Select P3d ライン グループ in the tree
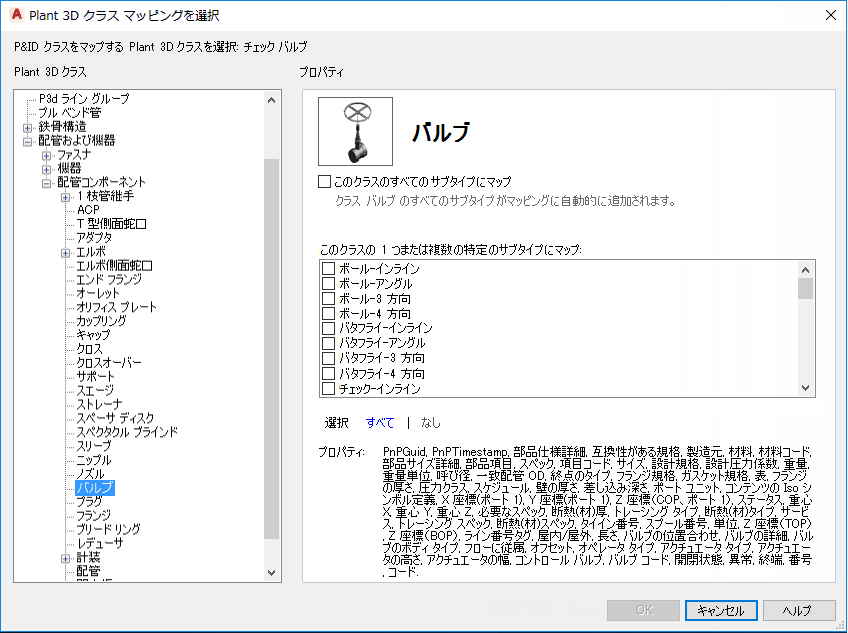The width and height of the screenshot is (848, 633). point(84,98)
